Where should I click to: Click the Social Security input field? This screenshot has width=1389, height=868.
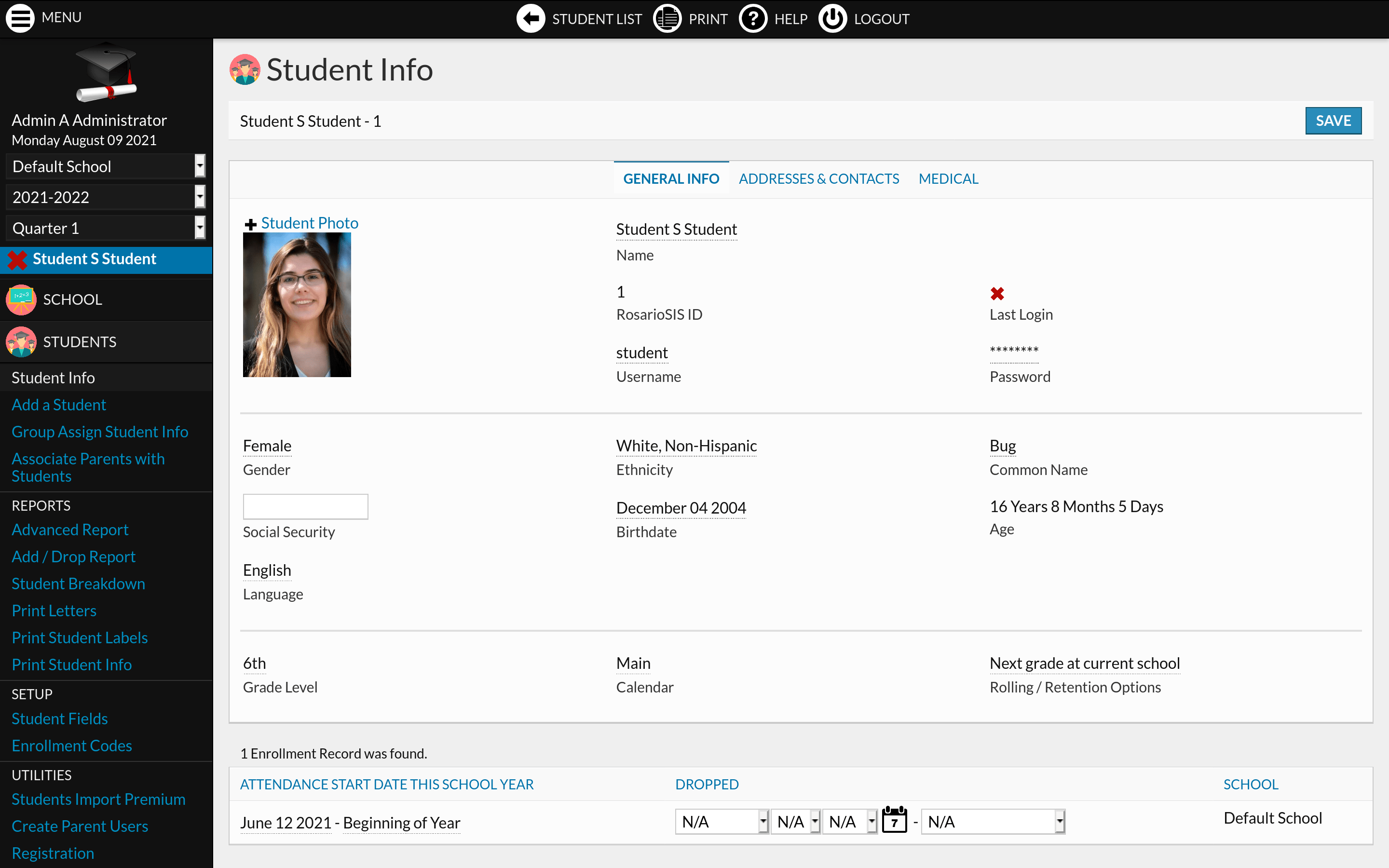[x=305, y=506]
